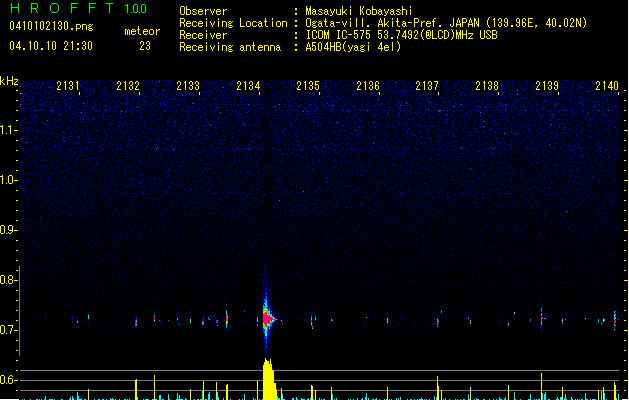This screenshot has height=400, width=629.
Task: Click the meteor count value 23
Action: click(145, 46)
